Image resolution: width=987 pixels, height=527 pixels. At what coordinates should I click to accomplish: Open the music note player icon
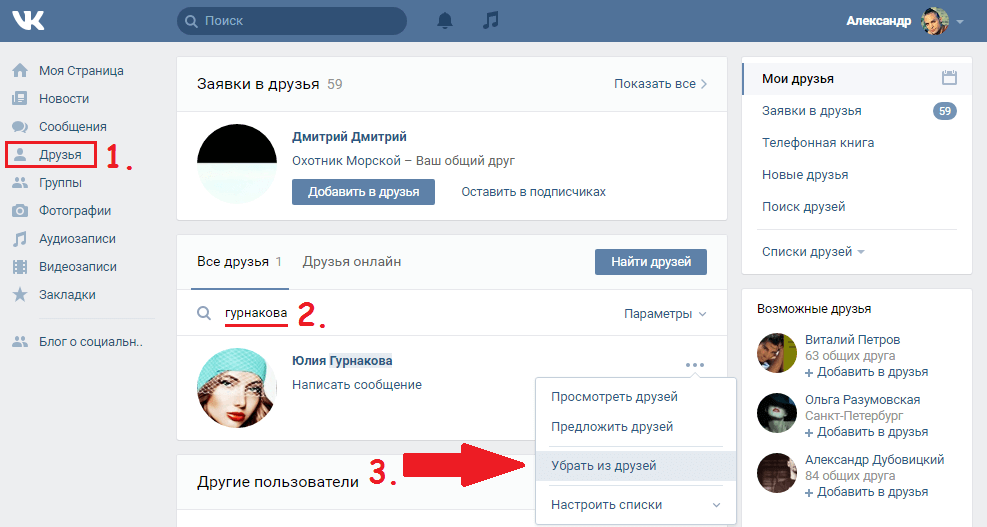490,20
